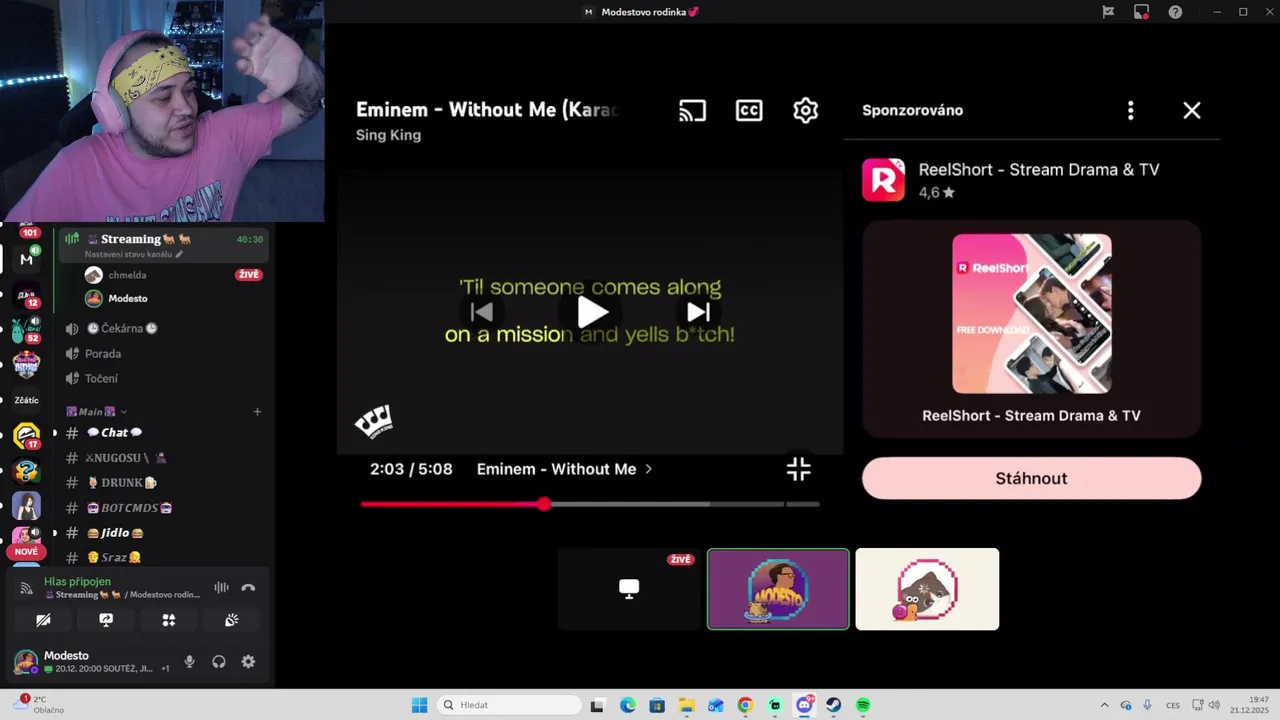Viewport: 1280px width, 720px height.
Task: Toggle closed captions on the video
Action: pos(749,110)
